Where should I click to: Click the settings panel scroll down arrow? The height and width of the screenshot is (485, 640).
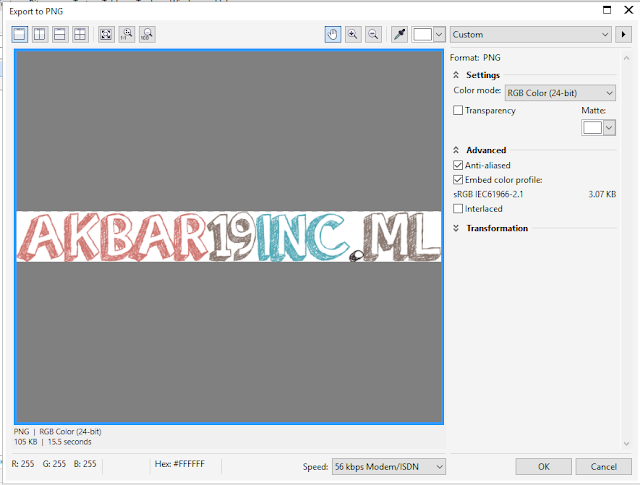[627, 444]
